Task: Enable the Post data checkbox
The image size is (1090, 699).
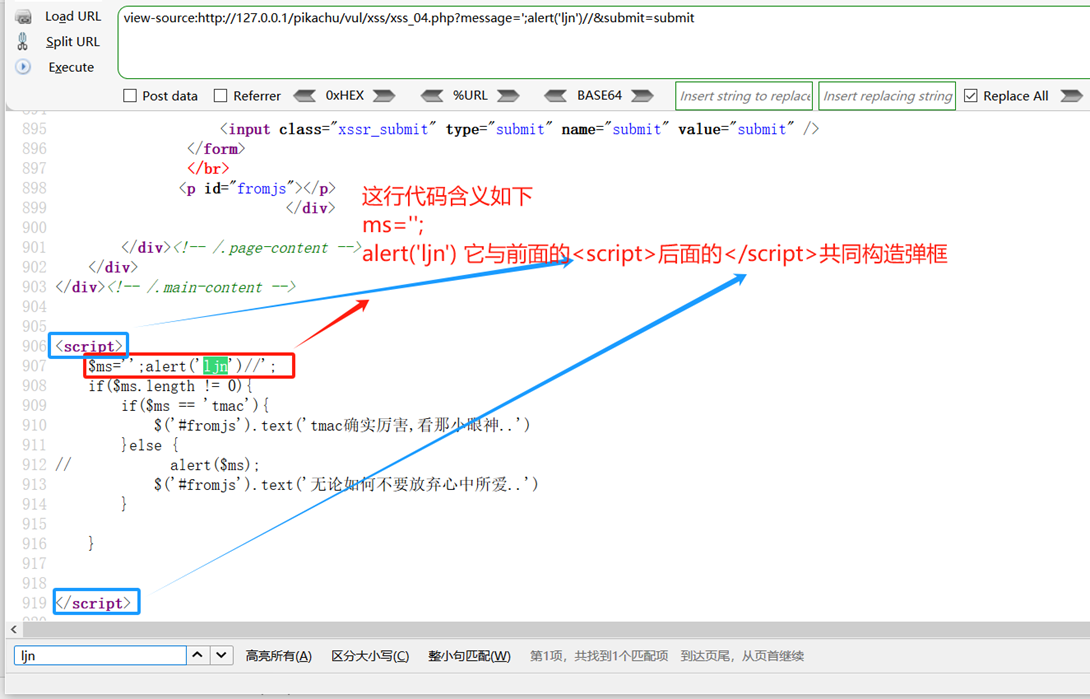Action: pos(130,95)
